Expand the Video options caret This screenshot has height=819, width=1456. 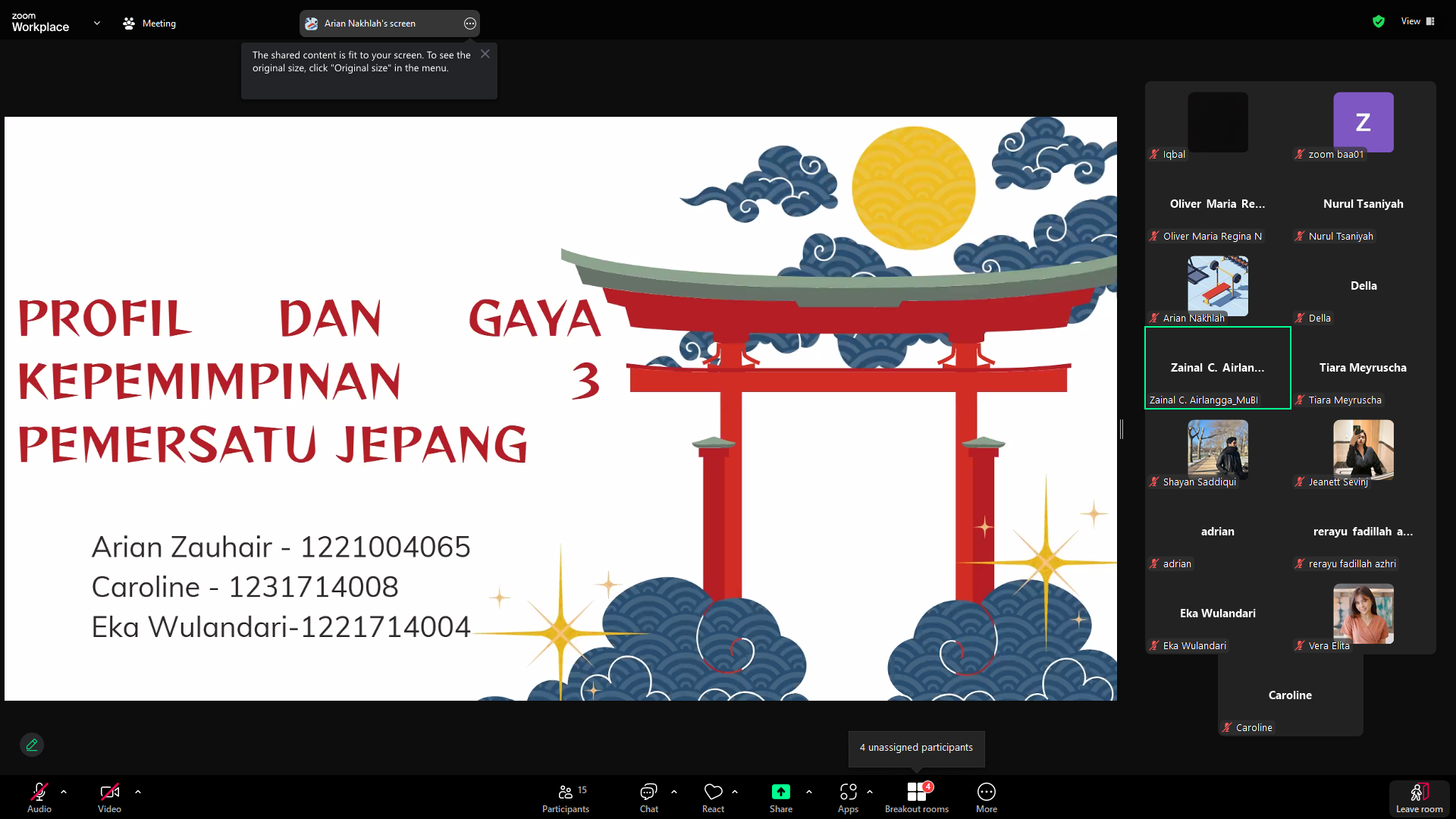tap(138, 792)
